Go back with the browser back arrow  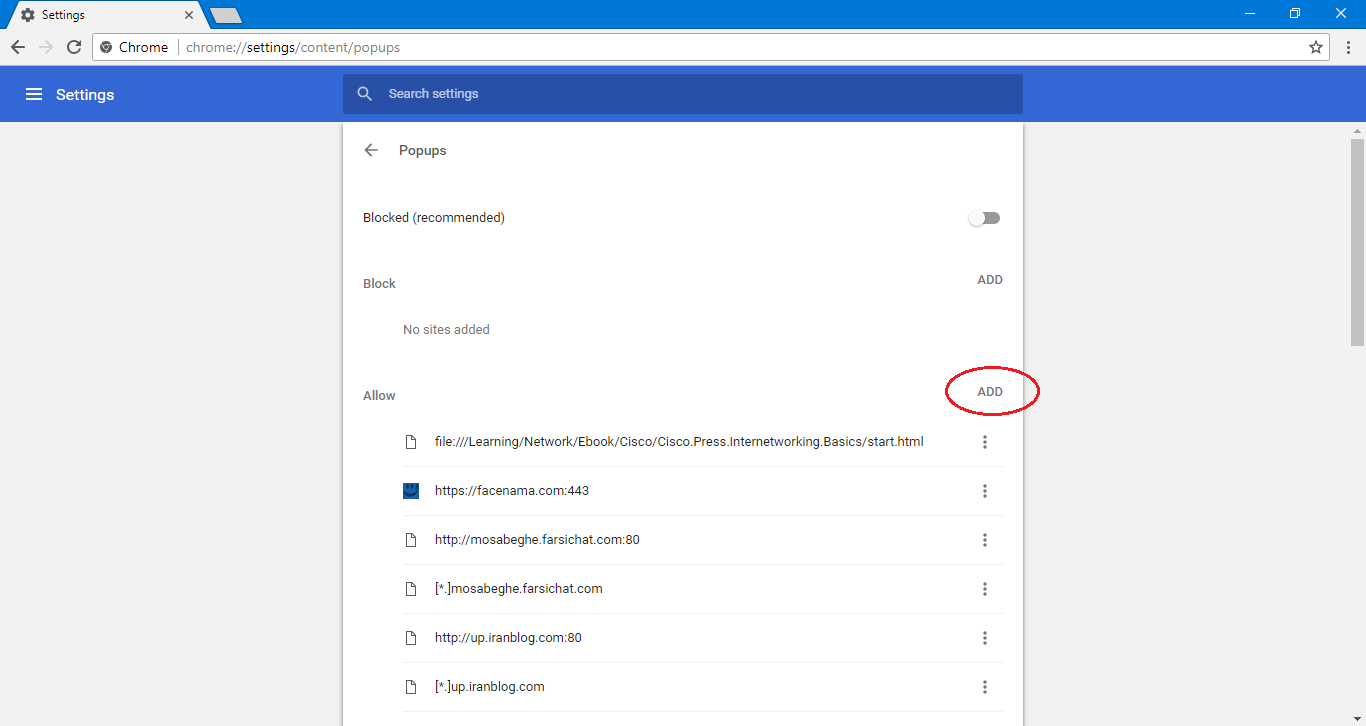[18, 47]
